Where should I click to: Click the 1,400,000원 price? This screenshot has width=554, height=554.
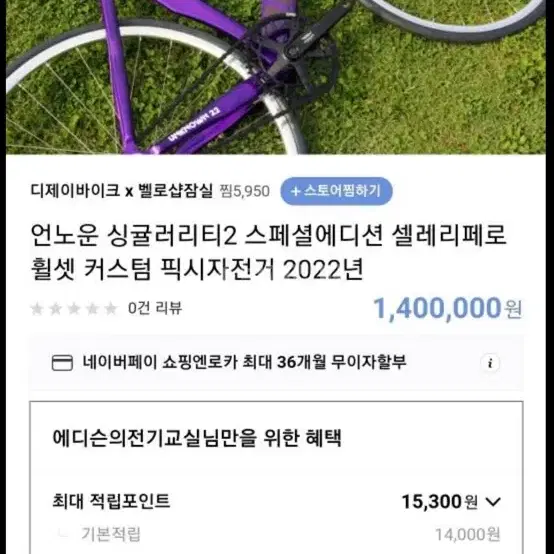[448, 308]
